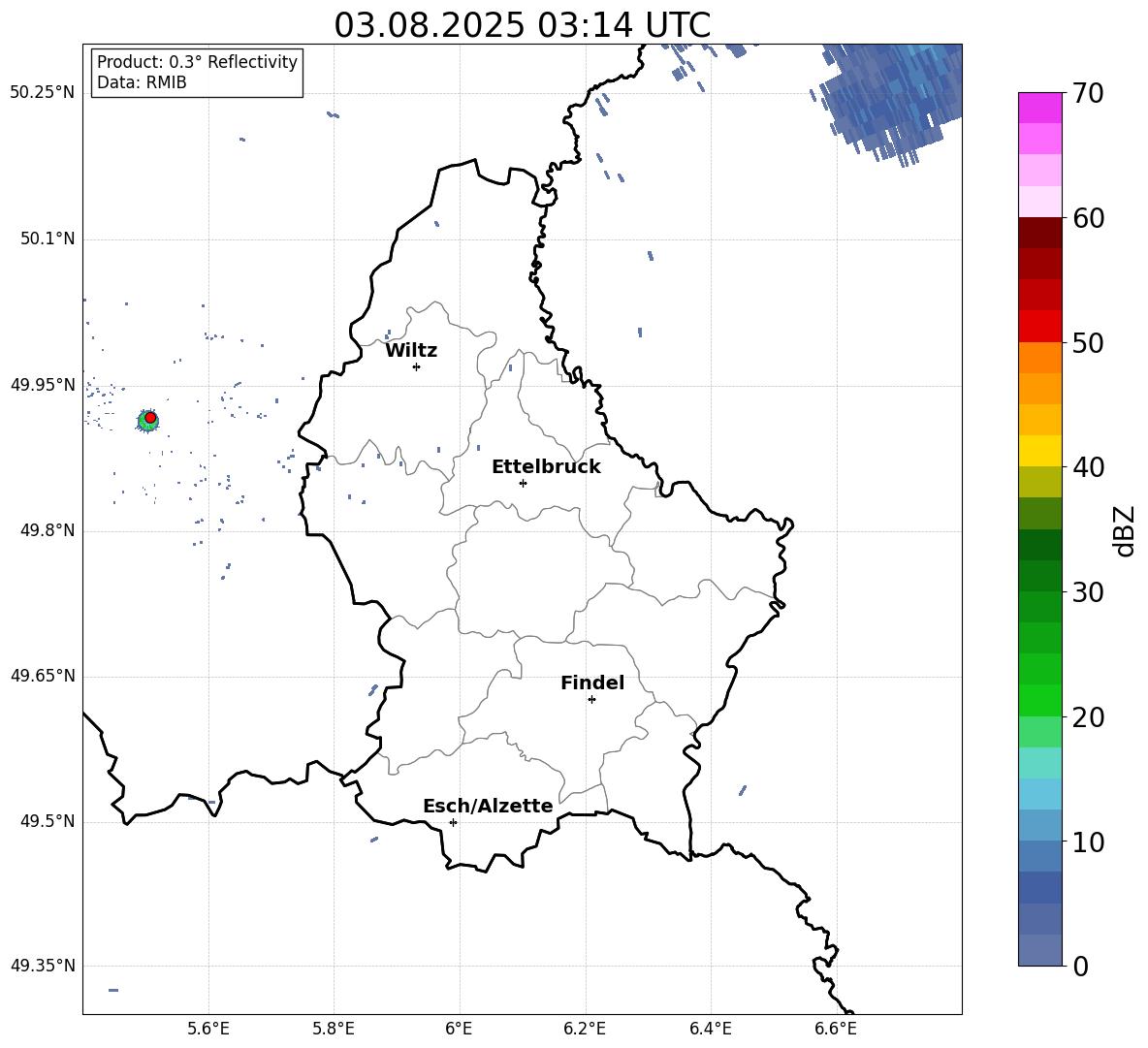
Task: Click the Esch/Alzette station label
Action: click(488, 806)
